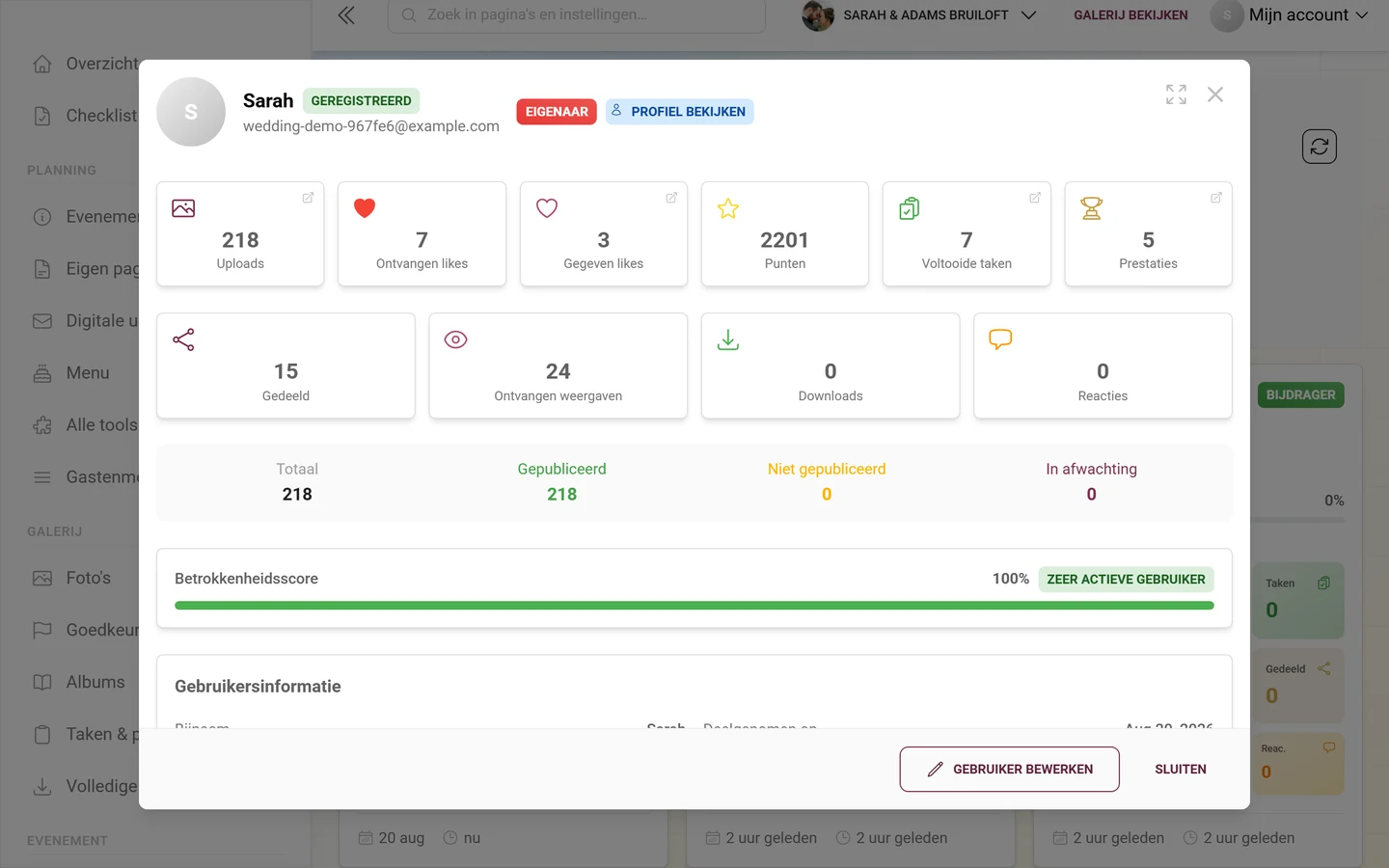The width and height of the screenshot is (1389, 868).
Task: Collapse the sidebar with double chevron
Action: pyautogui.click(x=346, y=15)
